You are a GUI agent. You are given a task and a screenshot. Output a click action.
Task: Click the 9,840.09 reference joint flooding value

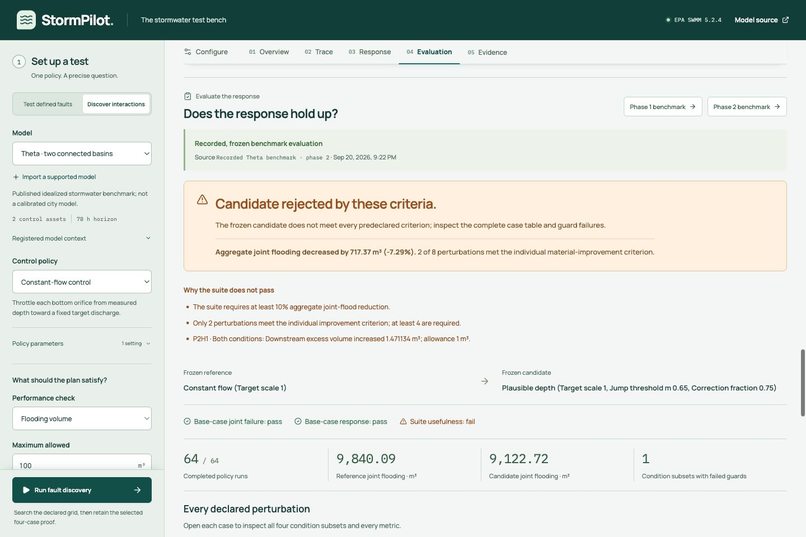coord(366,459)
